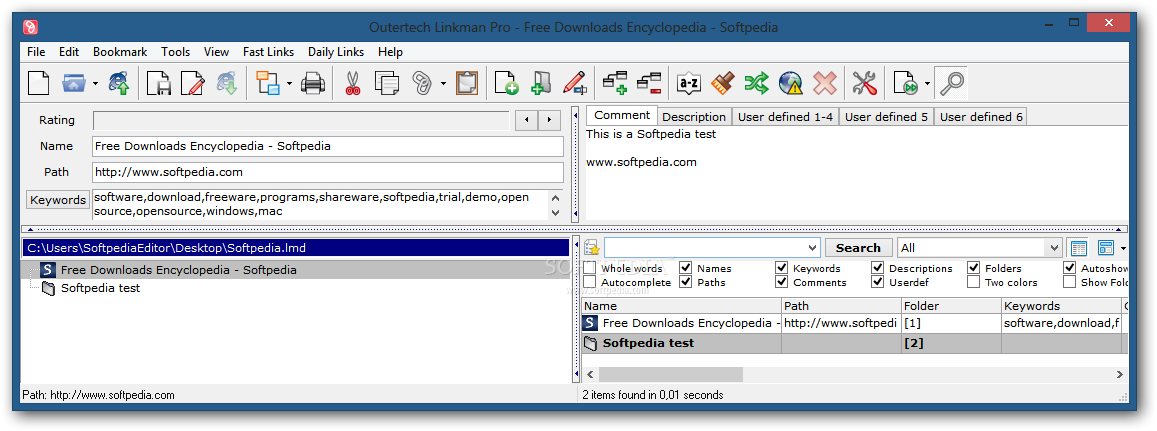Open settings with wrench and screwdriver icon

864,83
